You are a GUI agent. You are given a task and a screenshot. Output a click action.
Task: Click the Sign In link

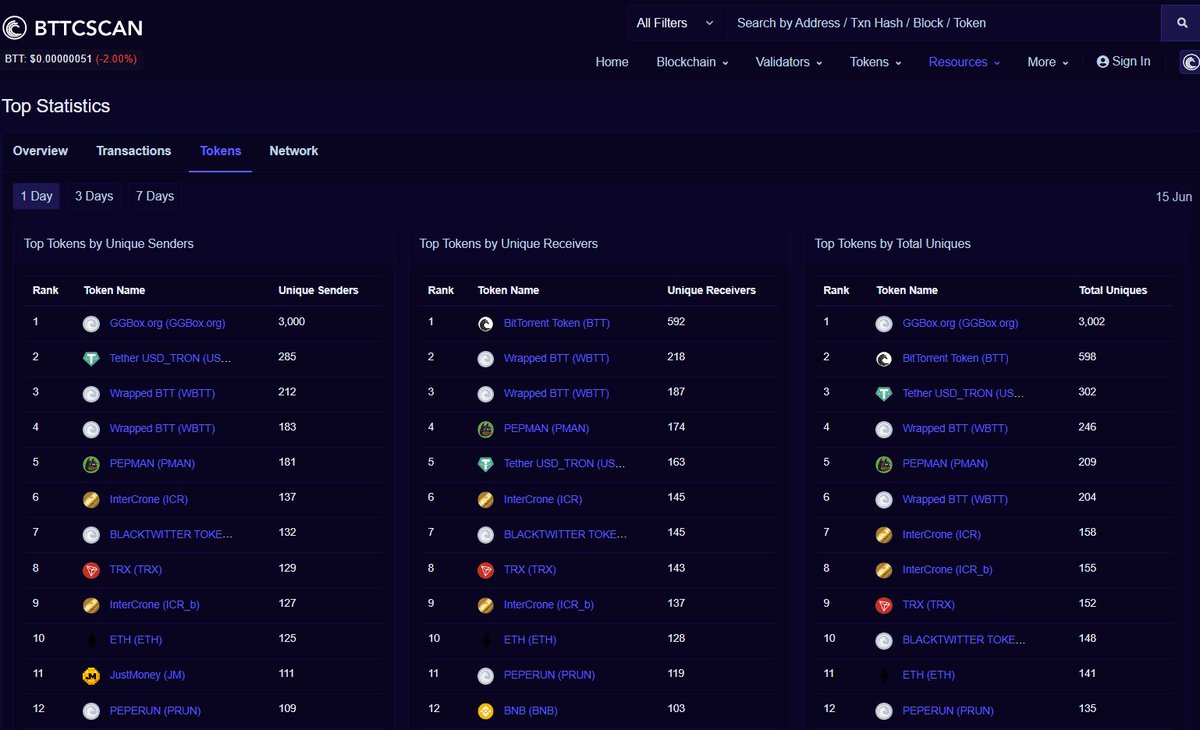(1124, 62)
